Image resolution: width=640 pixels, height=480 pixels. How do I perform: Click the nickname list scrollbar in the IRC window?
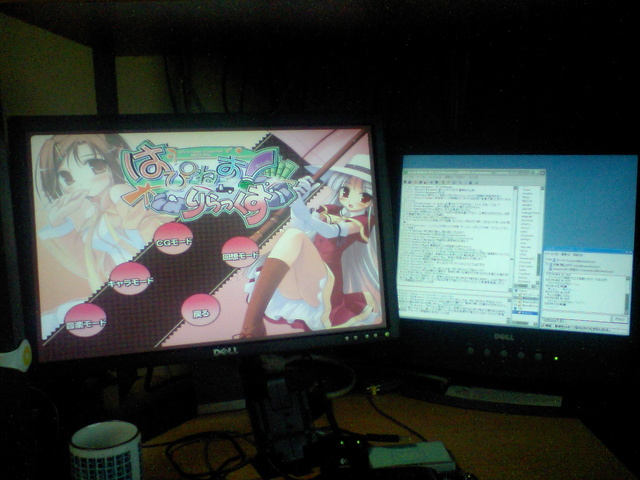click(x=542, y=236)
